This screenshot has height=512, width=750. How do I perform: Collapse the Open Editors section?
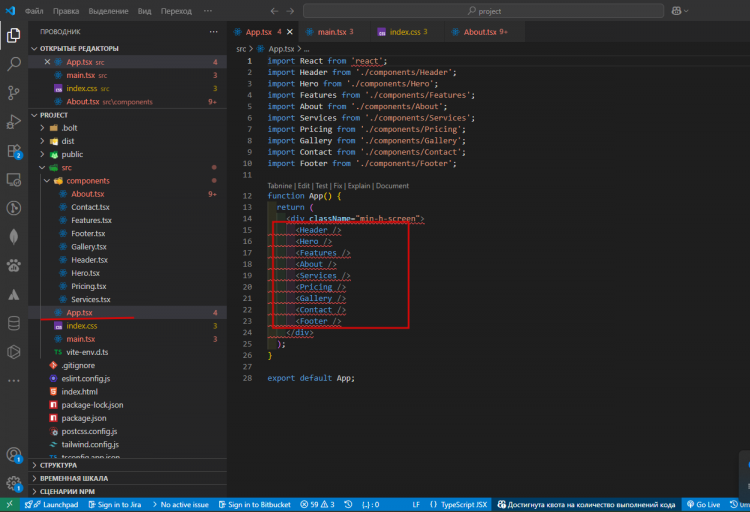click(x=34, y=48)
